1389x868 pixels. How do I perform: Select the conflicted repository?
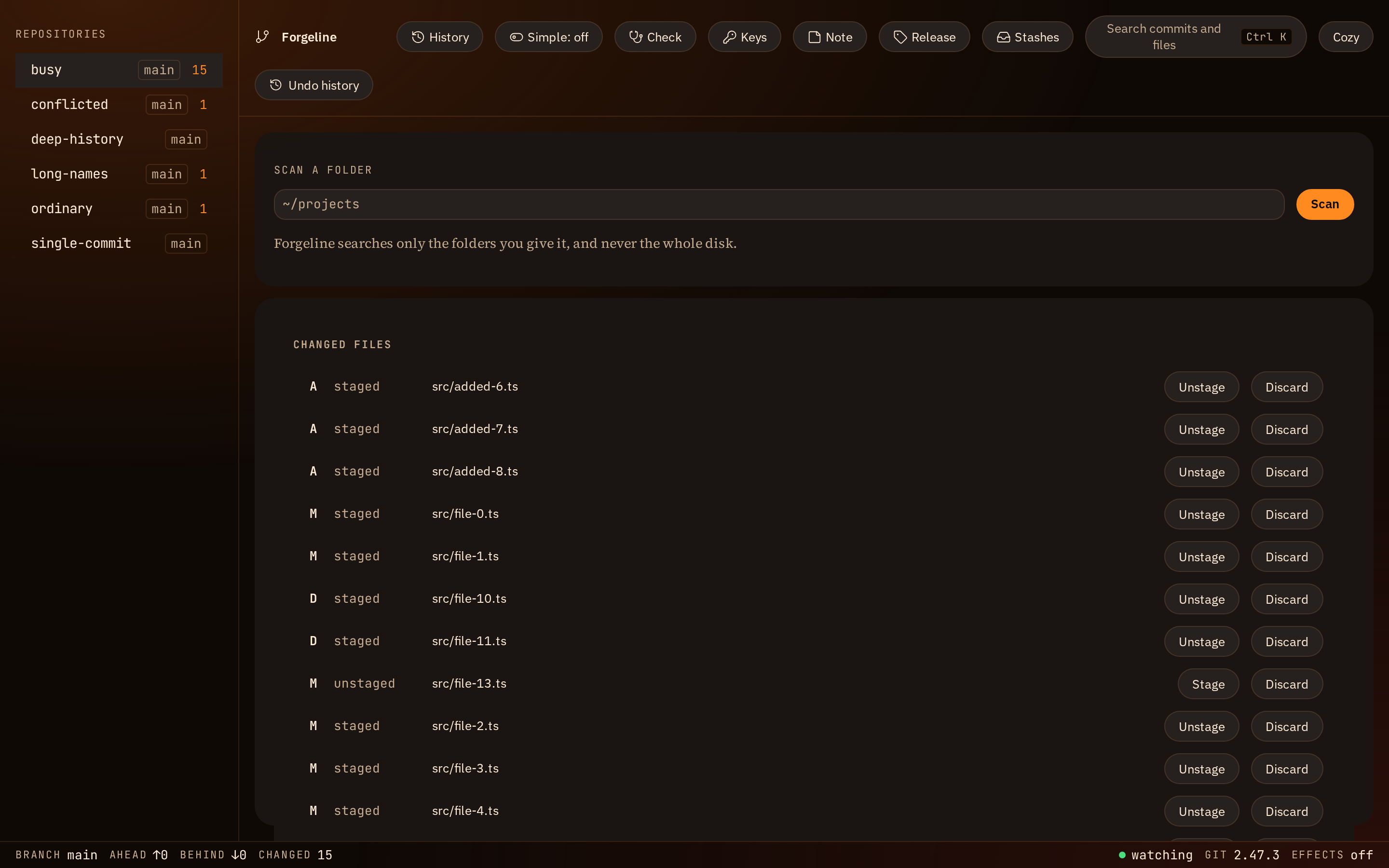(119, 105)
